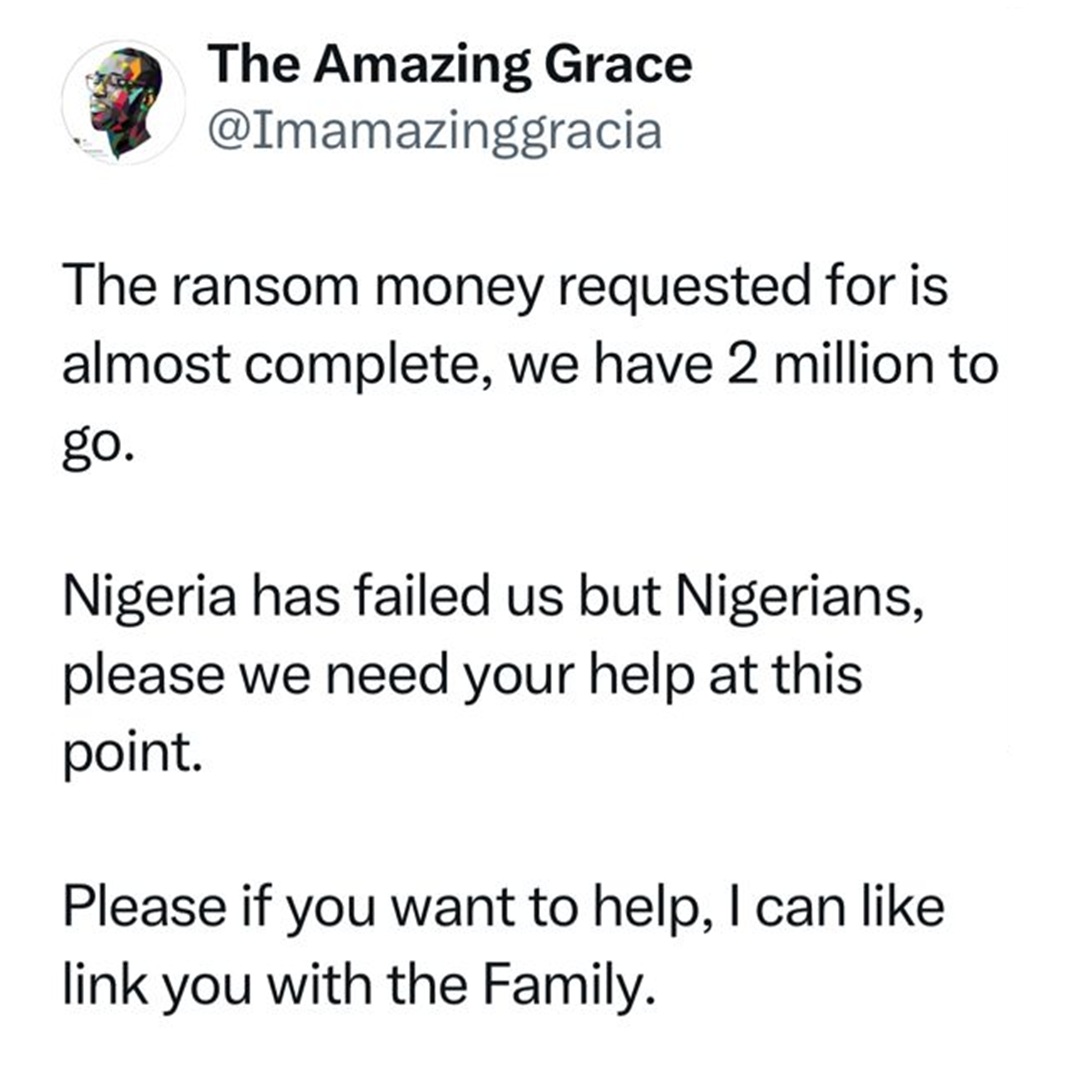Click the display name The Amazing Grace

pyautogui.click(x=450, y=63)
